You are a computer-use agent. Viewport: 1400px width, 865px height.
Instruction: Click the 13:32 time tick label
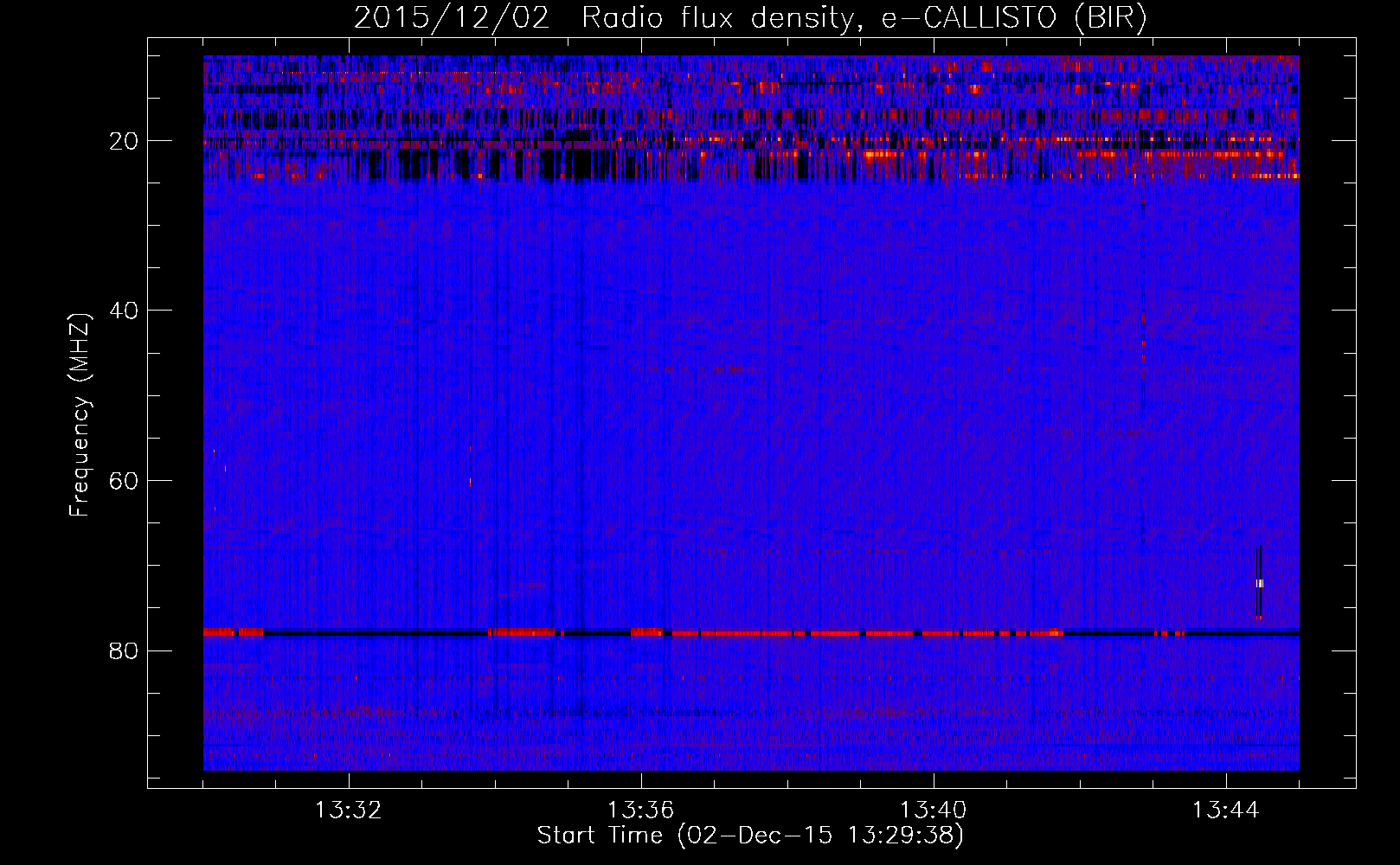(349, 811)
